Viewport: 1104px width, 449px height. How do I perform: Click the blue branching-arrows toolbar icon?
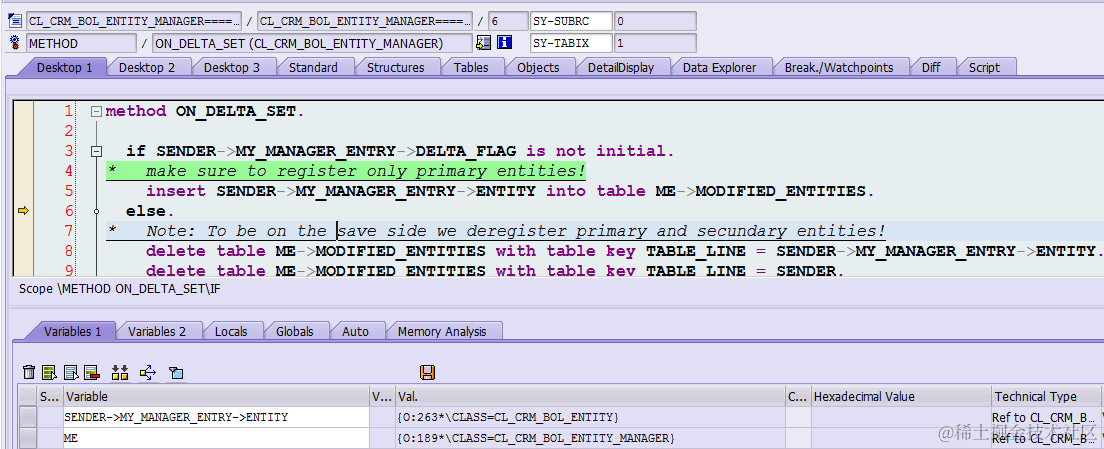[x=148, y=372]
